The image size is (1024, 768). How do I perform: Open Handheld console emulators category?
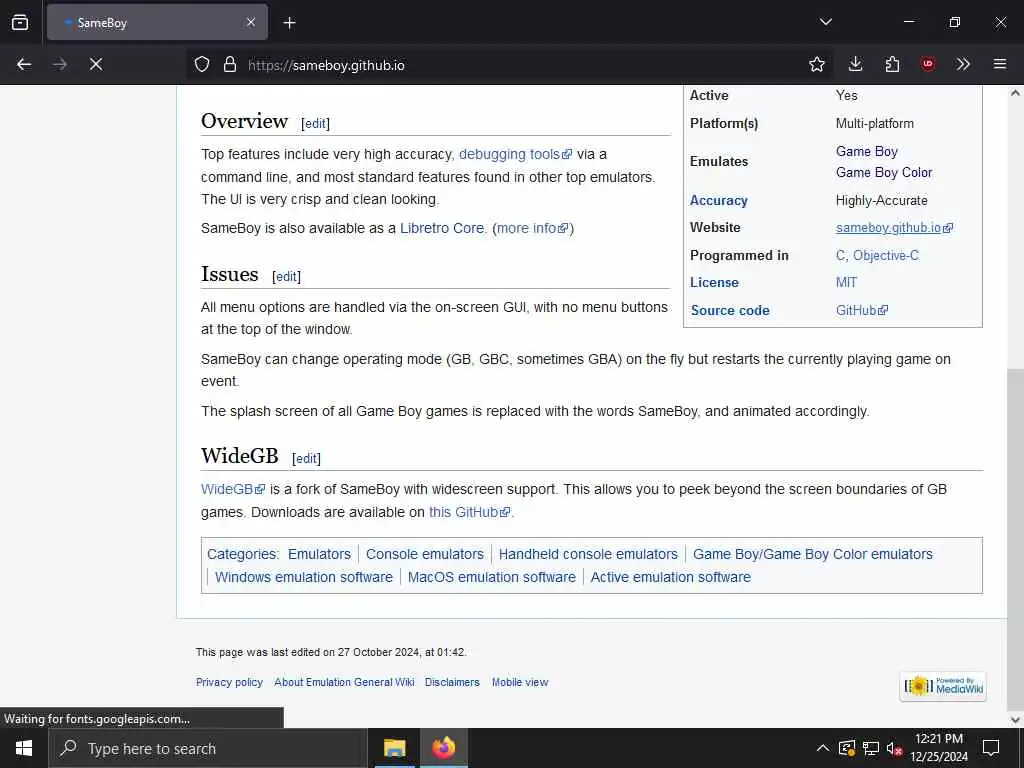[x=588, y=554]
